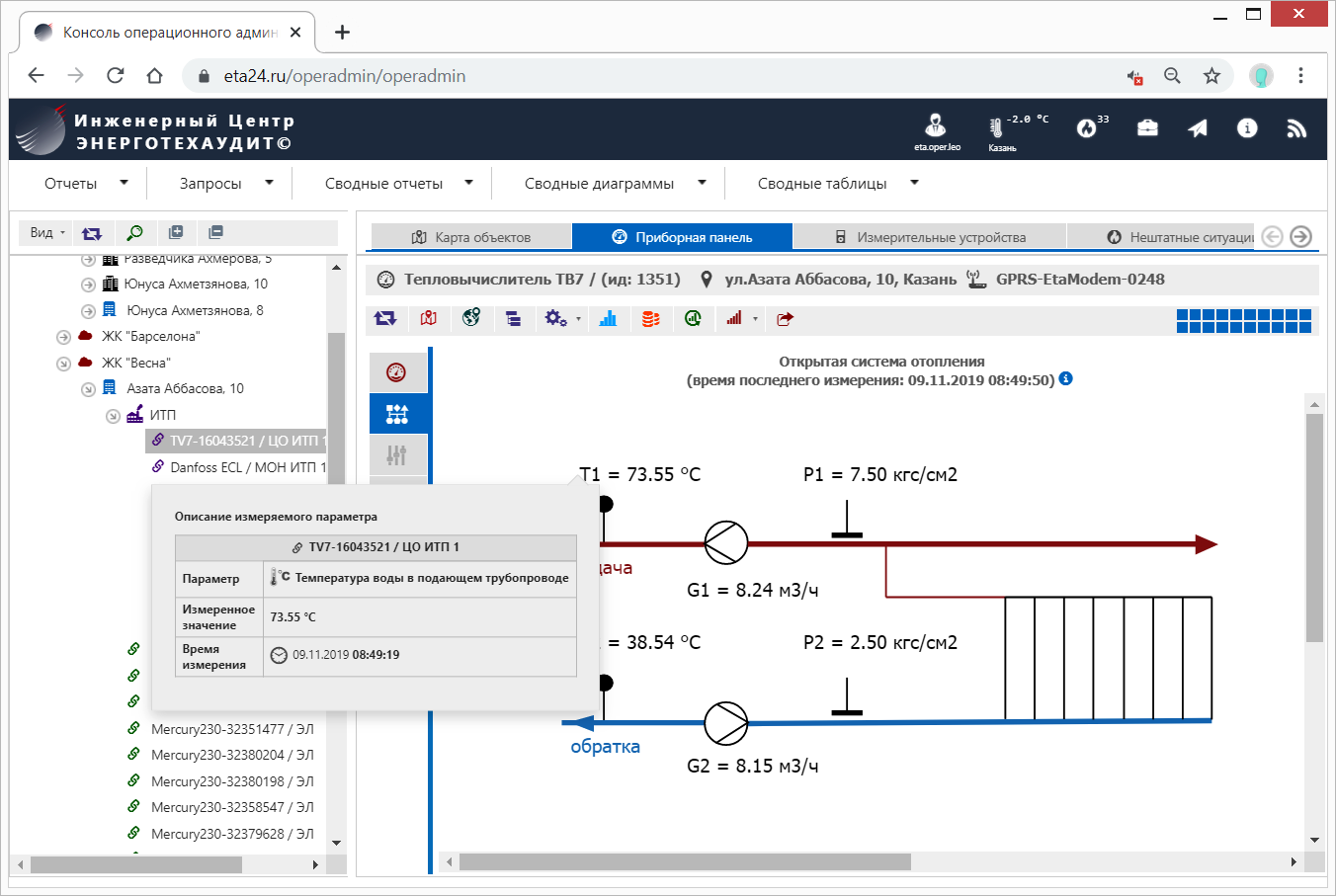Image resolution: width=1336 pixels, height=896 pixels.
Task: Select the mnemonic scheme sidebar icon
Action: 397,414
